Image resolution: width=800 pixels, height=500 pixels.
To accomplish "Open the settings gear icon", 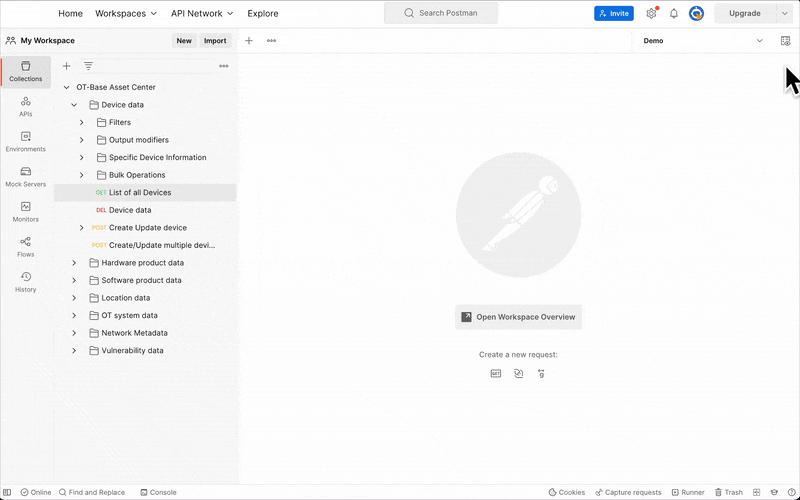I will (651, 14).
